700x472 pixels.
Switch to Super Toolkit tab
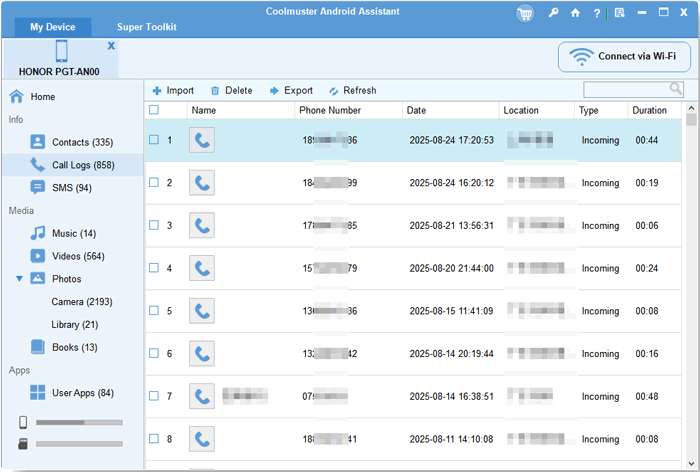(146, 27)
